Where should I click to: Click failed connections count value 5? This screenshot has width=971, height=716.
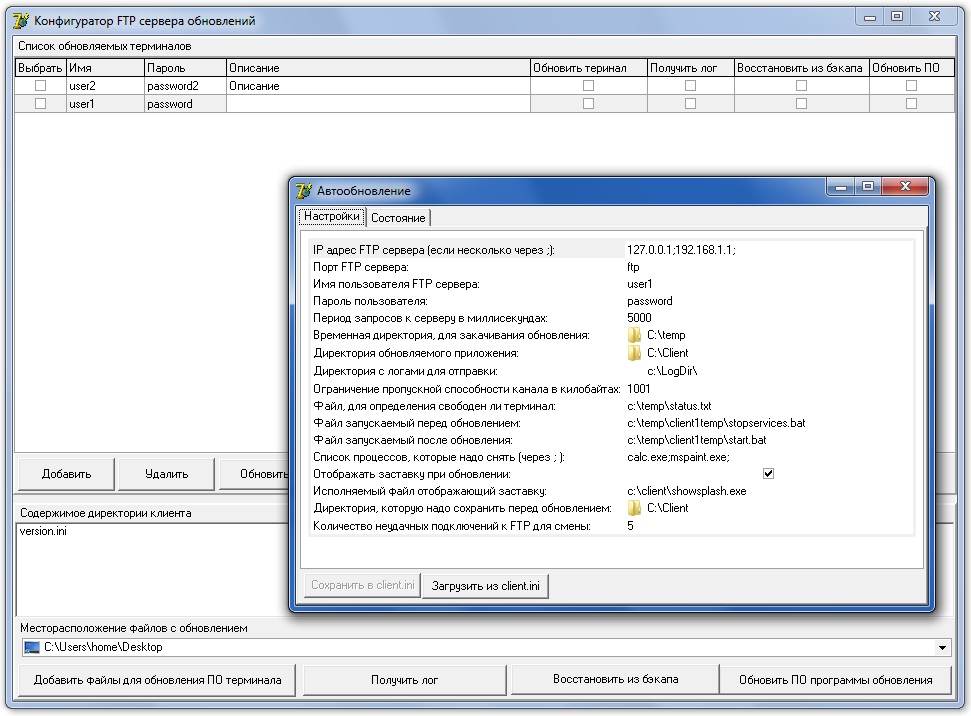pyautogui.click(x=630, y=526)
